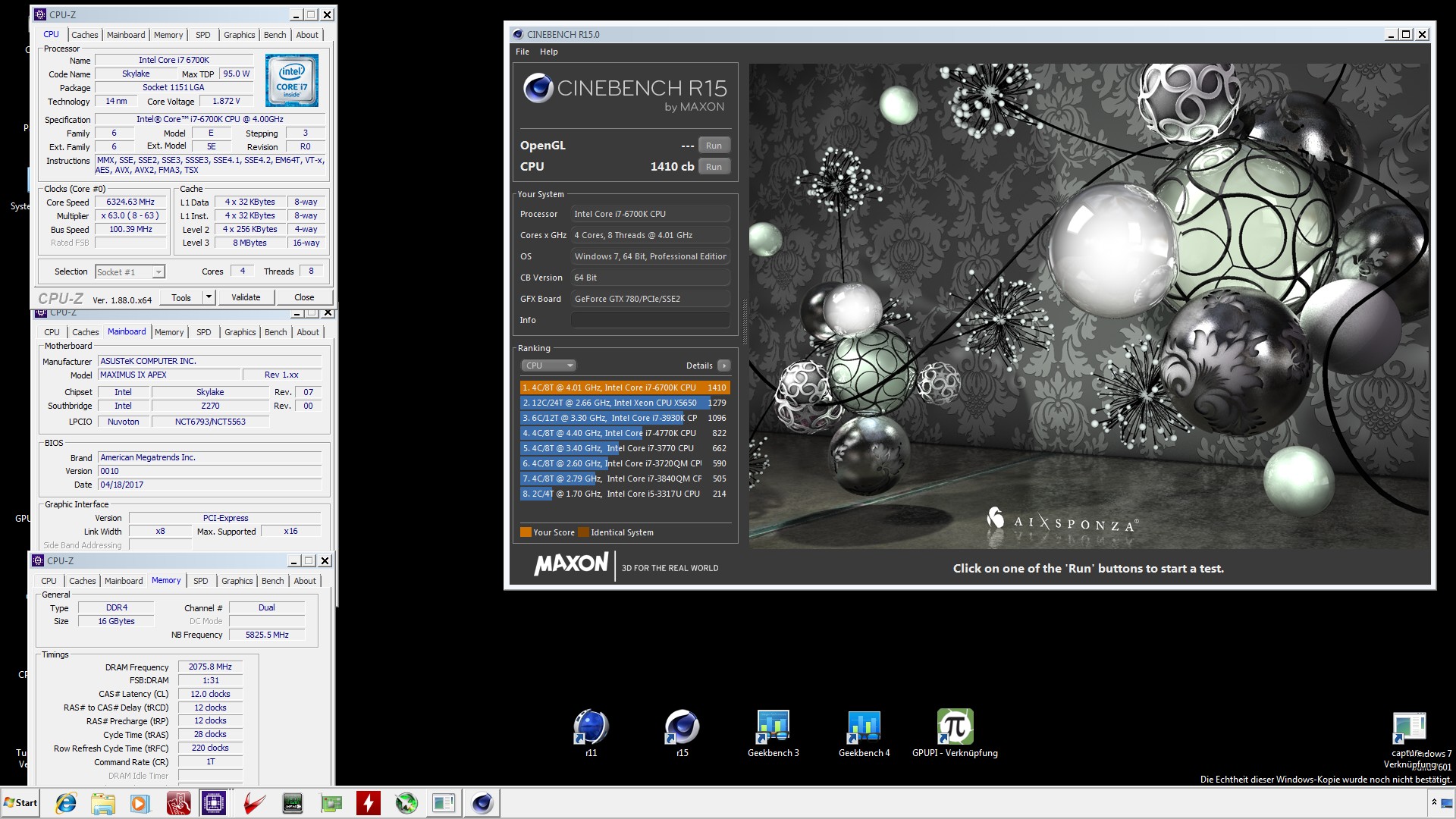Select the About tab in the top CPU-Z window
This screenshot has height=819, width=1456.
(307, 35)
